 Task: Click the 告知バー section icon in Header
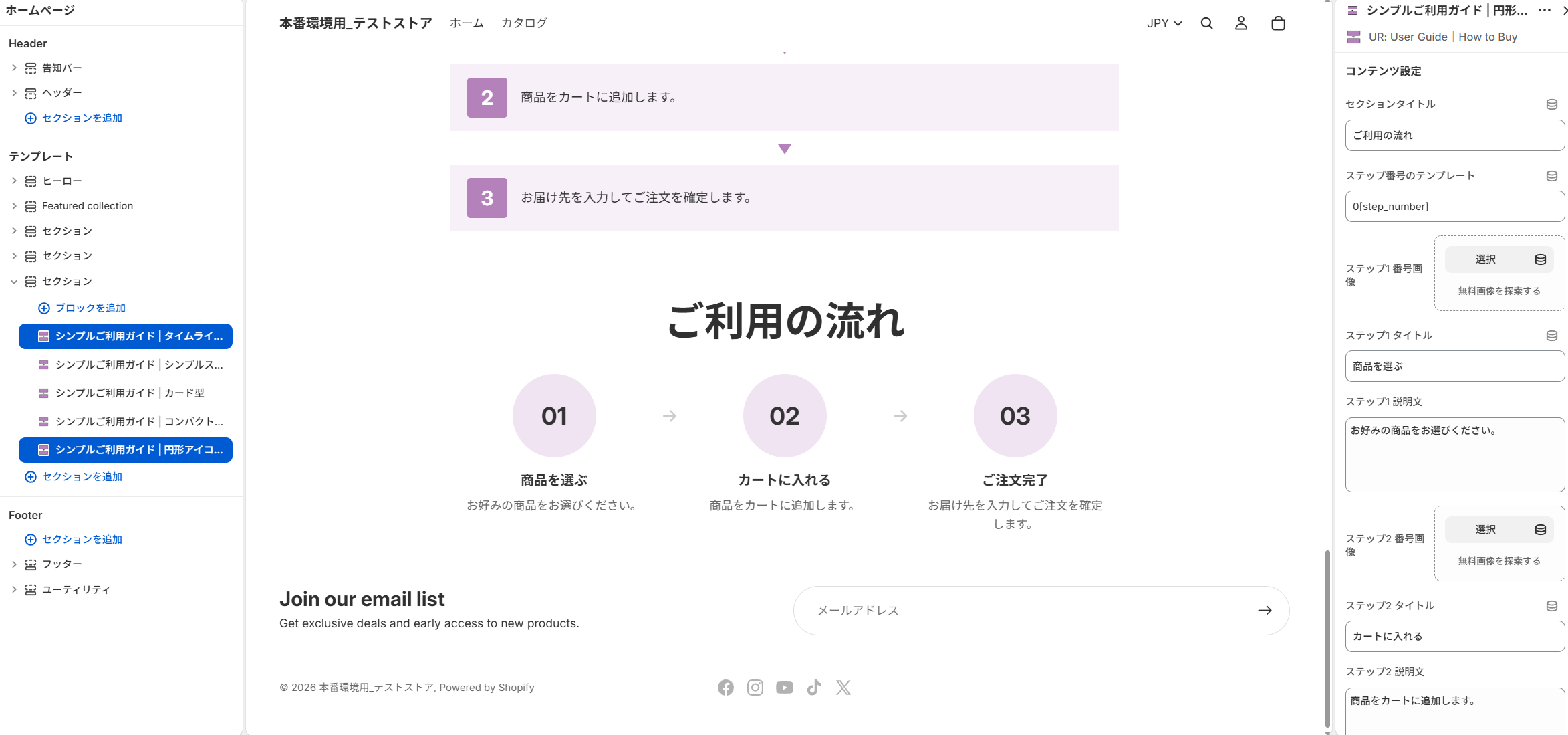31,67
